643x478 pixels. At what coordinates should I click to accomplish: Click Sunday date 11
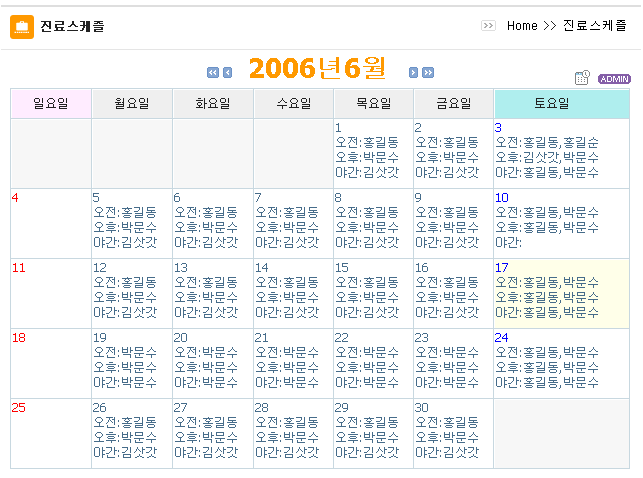(19, 268)
